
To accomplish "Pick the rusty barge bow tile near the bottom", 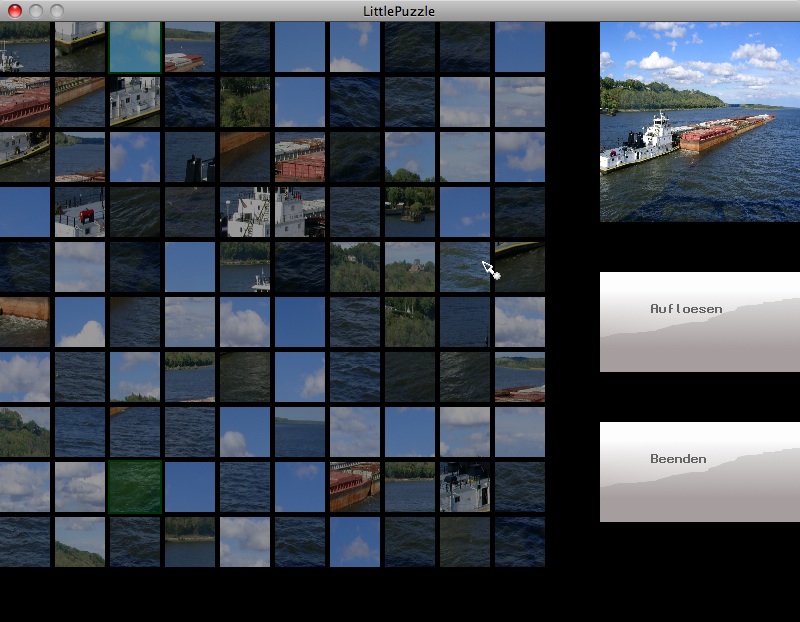I will 355,487.
